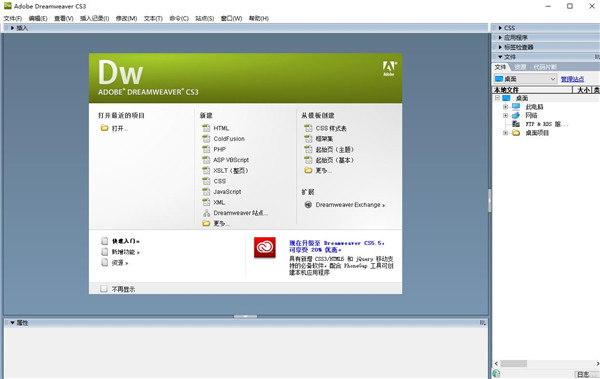Open the 修改(M) menu
Viewport: 600px width, 379px height.
pos(126,18)
